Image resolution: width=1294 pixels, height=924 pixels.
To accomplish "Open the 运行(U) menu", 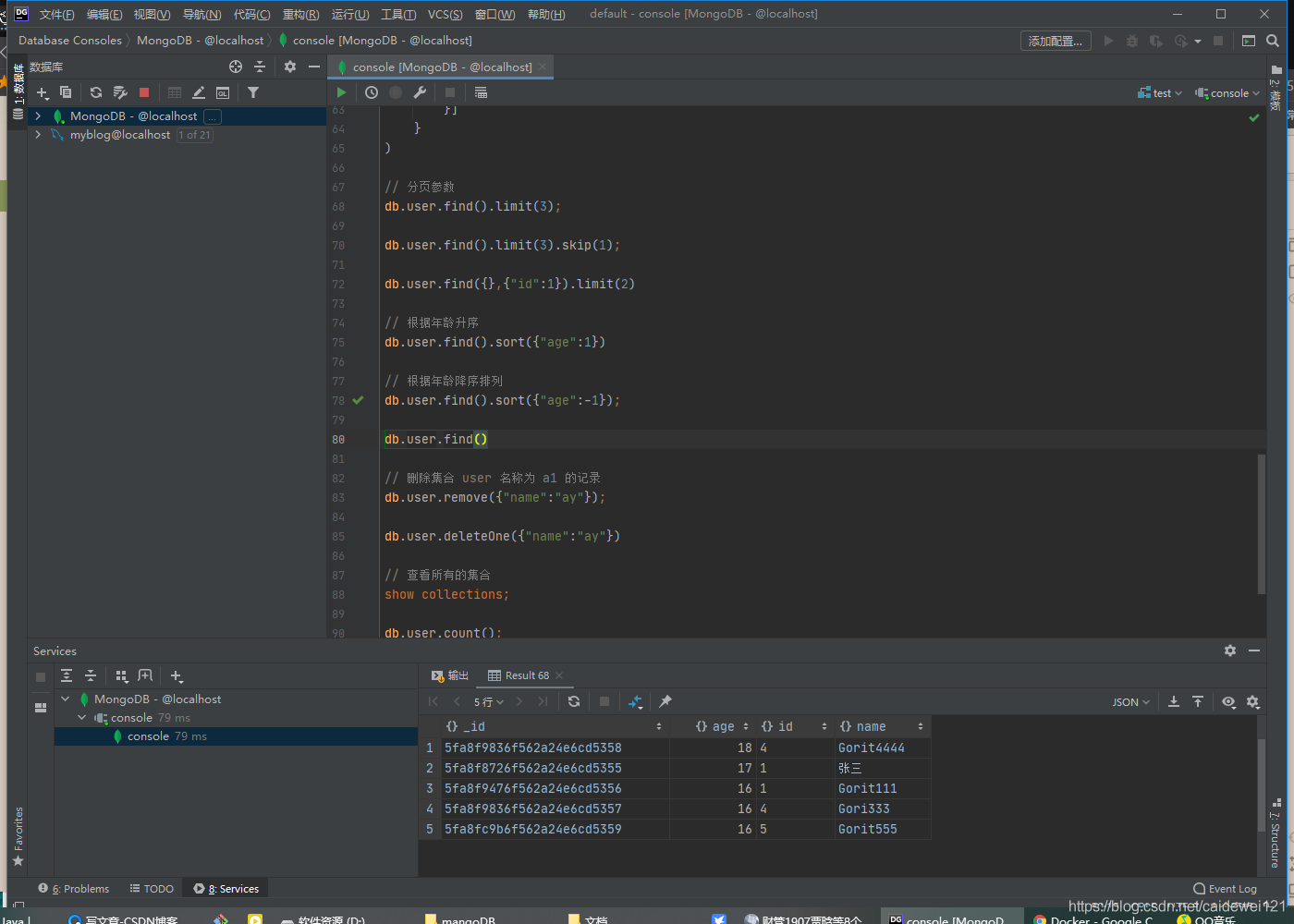I will [x=350, y=14].
